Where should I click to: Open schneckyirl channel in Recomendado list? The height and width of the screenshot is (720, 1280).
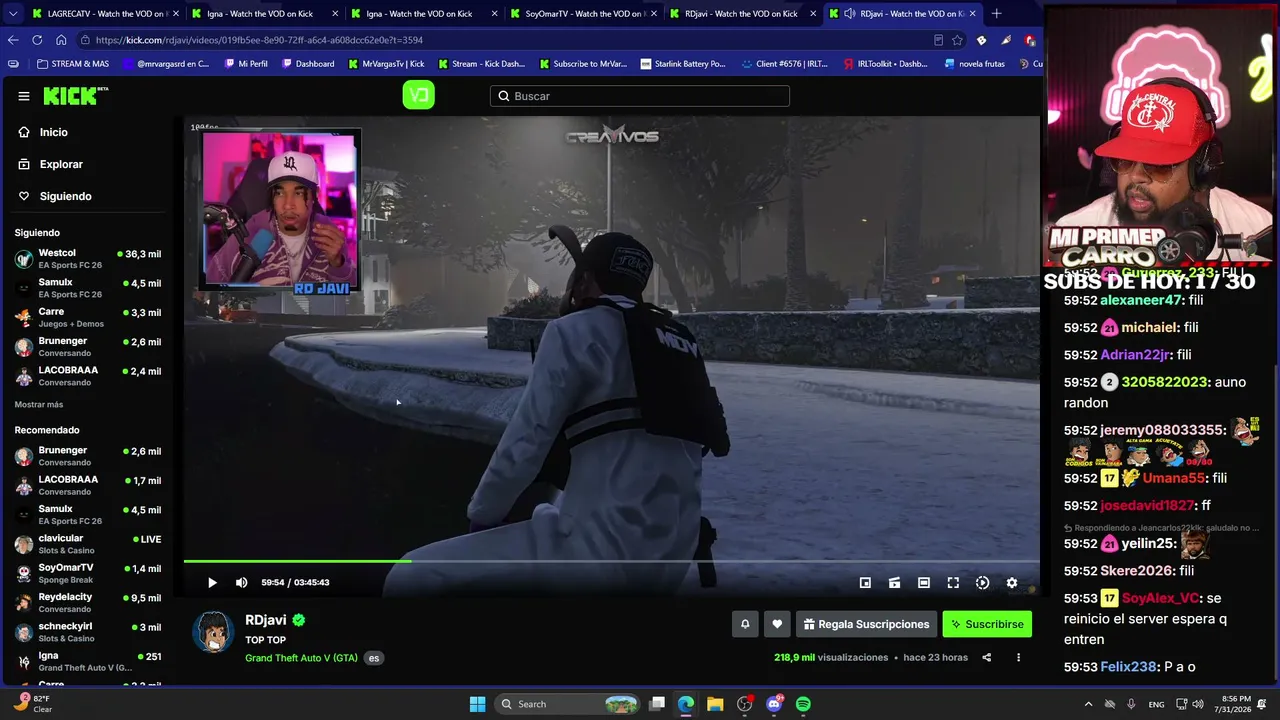(88, 632)
